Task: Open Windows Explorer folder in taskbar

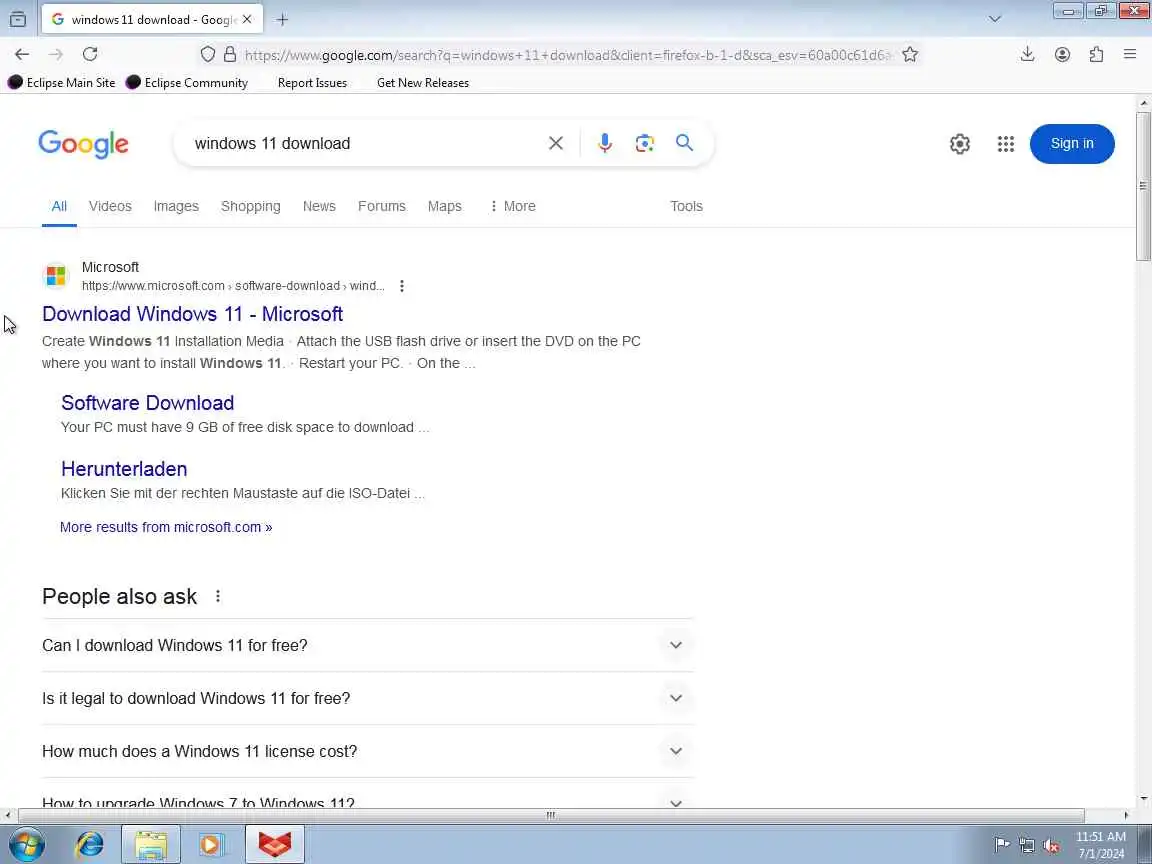Action: click(151, 844)
